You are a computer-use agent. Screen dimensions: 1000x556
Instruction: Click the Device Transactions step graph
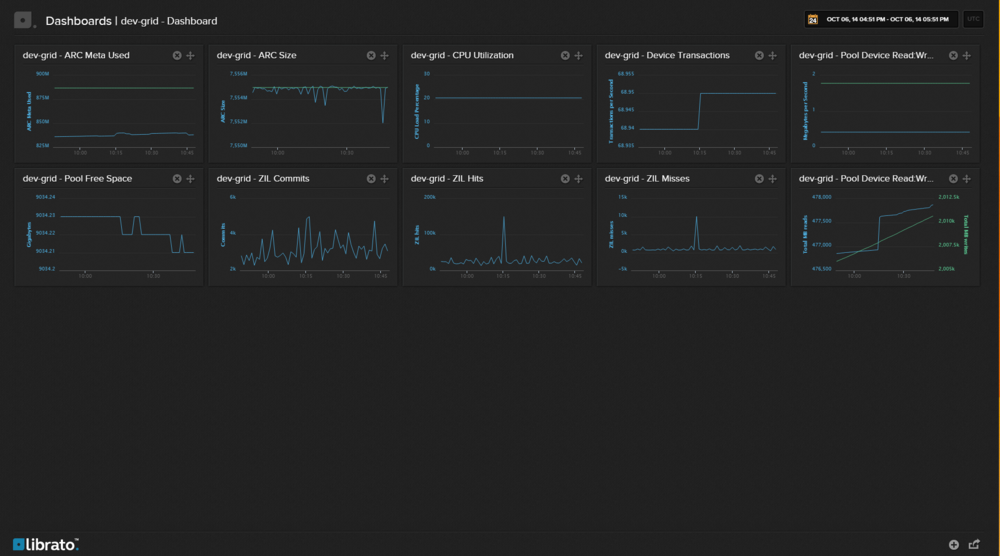pyautogui.click(x=708, y=111)
